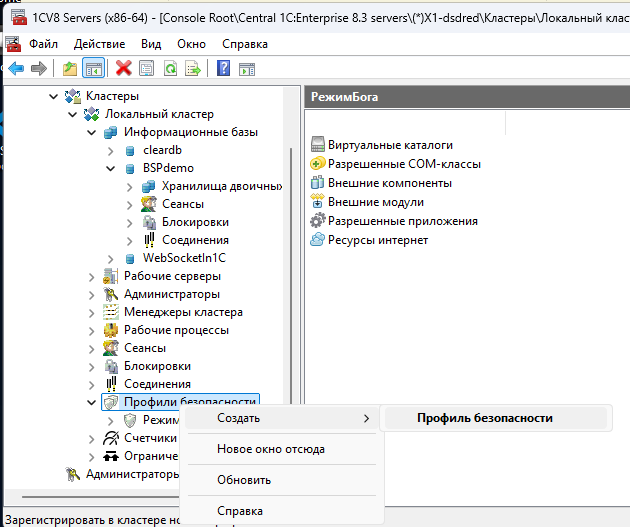Viewport: 630px width, 527px height.
Task: Select Соединения under BSPdemo
Action: click(x=195, y=240)
